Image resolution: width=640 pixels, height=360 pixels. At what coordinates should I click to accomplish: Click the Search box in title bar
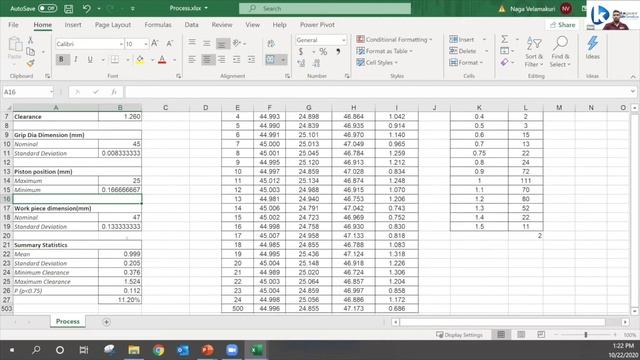pyautogui.click(x=325, y=8)
